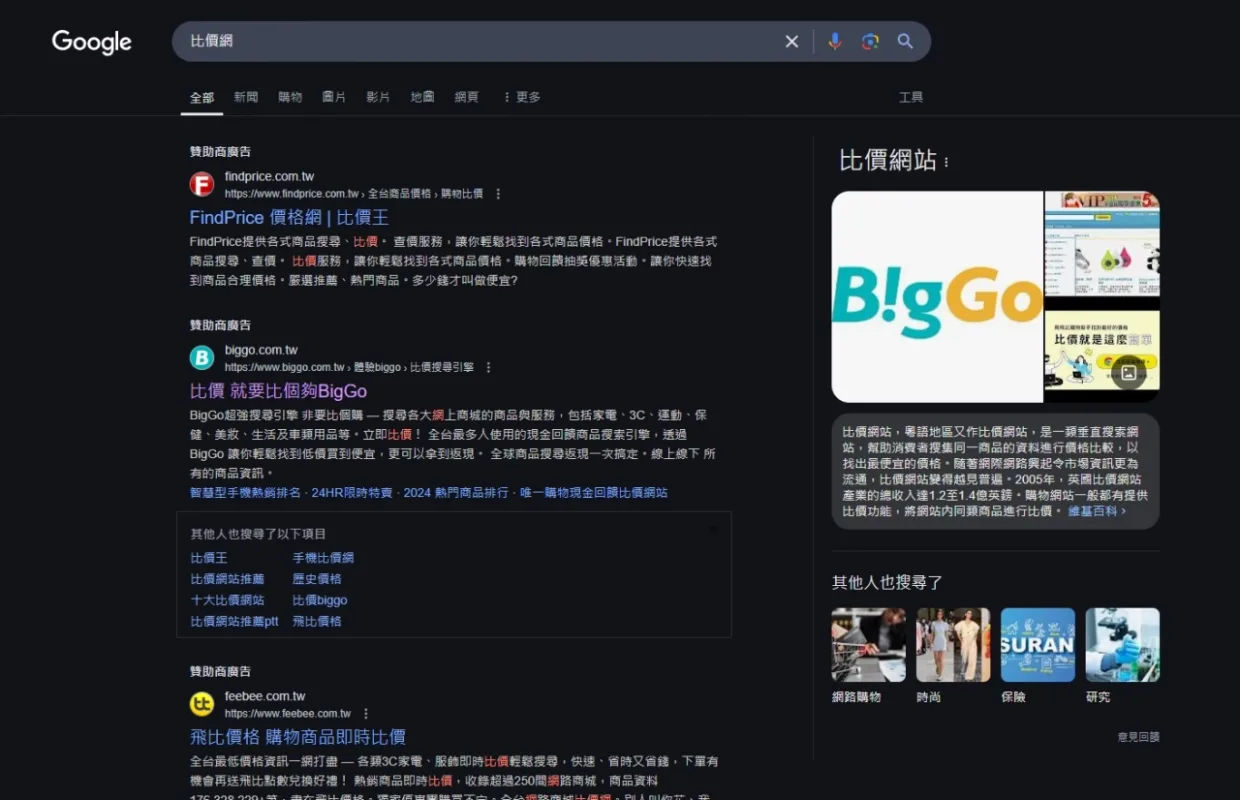
Task: Switch to the 新聞 tab
Action: 246,97
